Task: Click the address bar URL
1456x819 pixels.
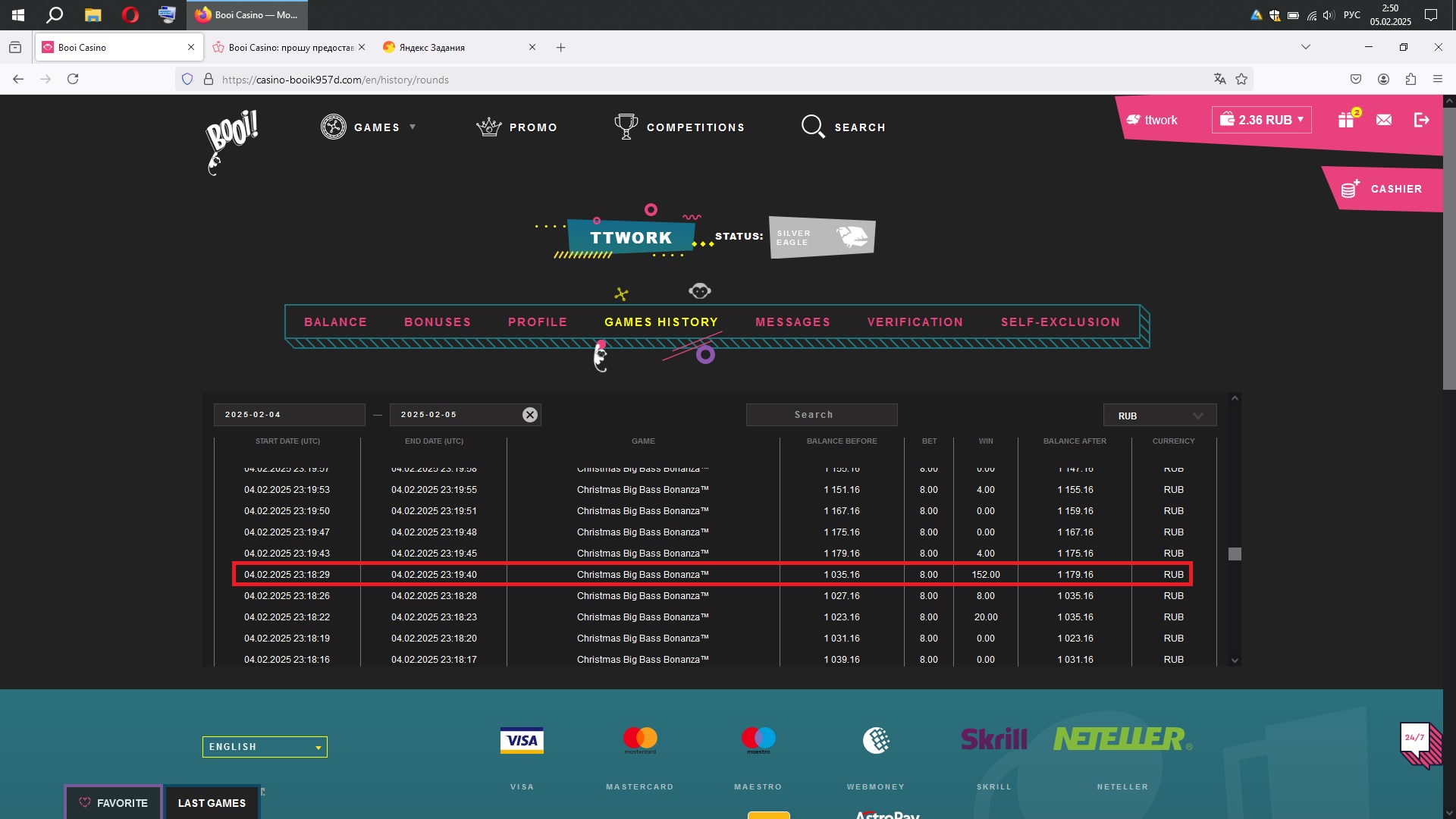Action: (335, 80)
